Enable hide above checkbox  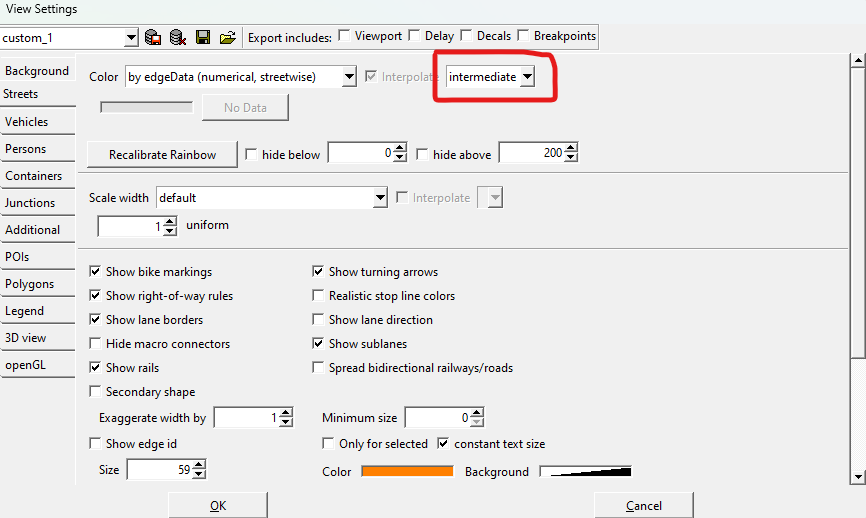pyautogui.click(x=422, y=154)
